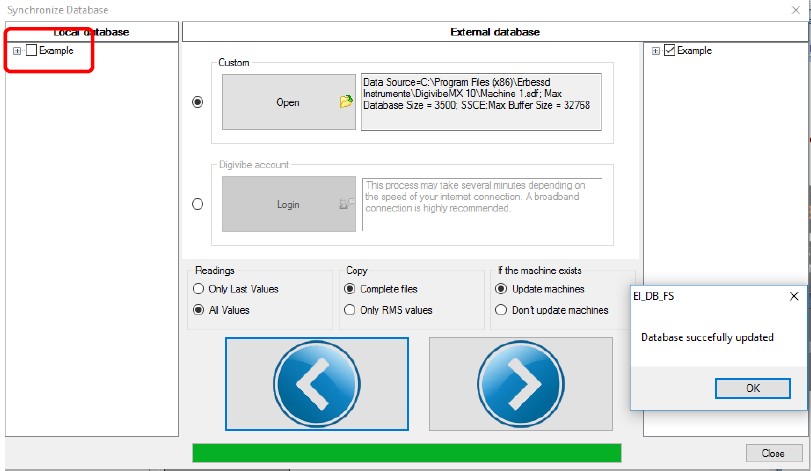Screen dimensions: 811x471
Task: Click the Example label in Local database
Action: click(56, 50)
